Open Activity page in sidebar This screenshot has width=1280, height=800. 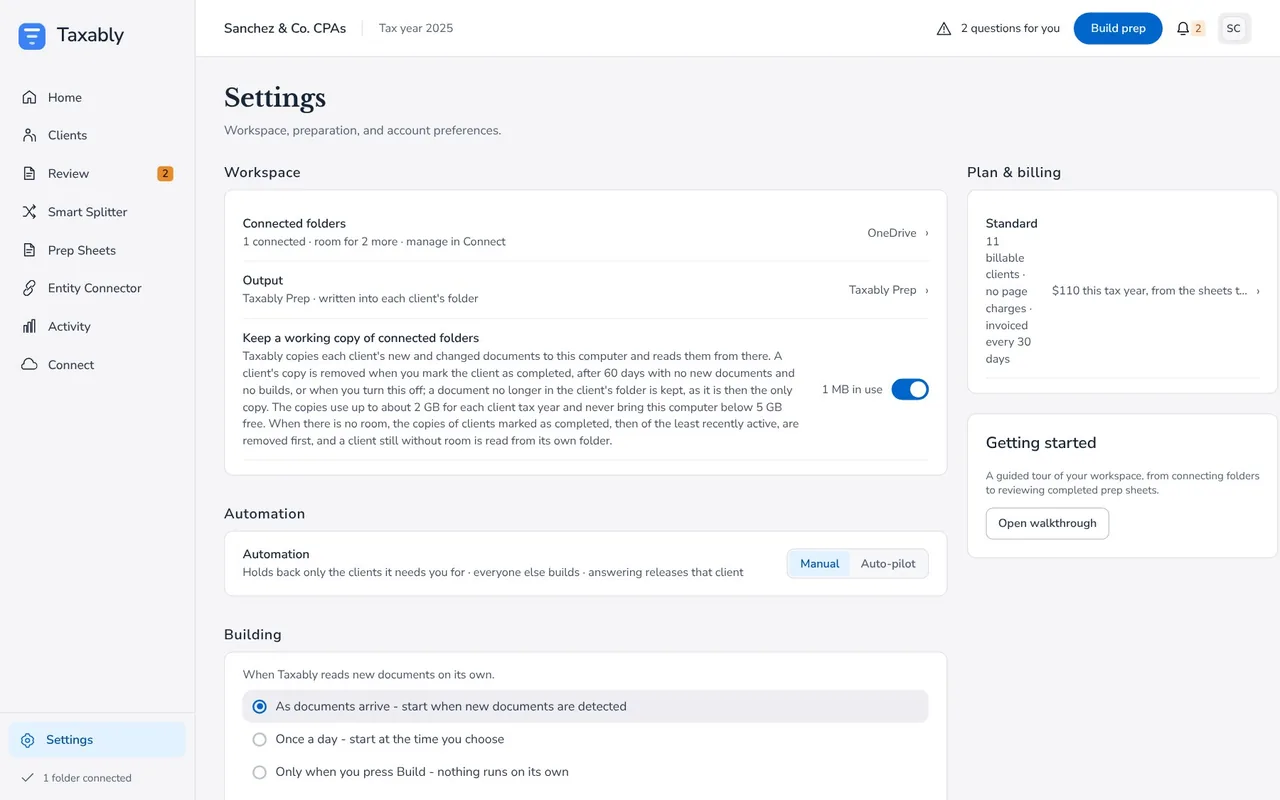[97, 326]
